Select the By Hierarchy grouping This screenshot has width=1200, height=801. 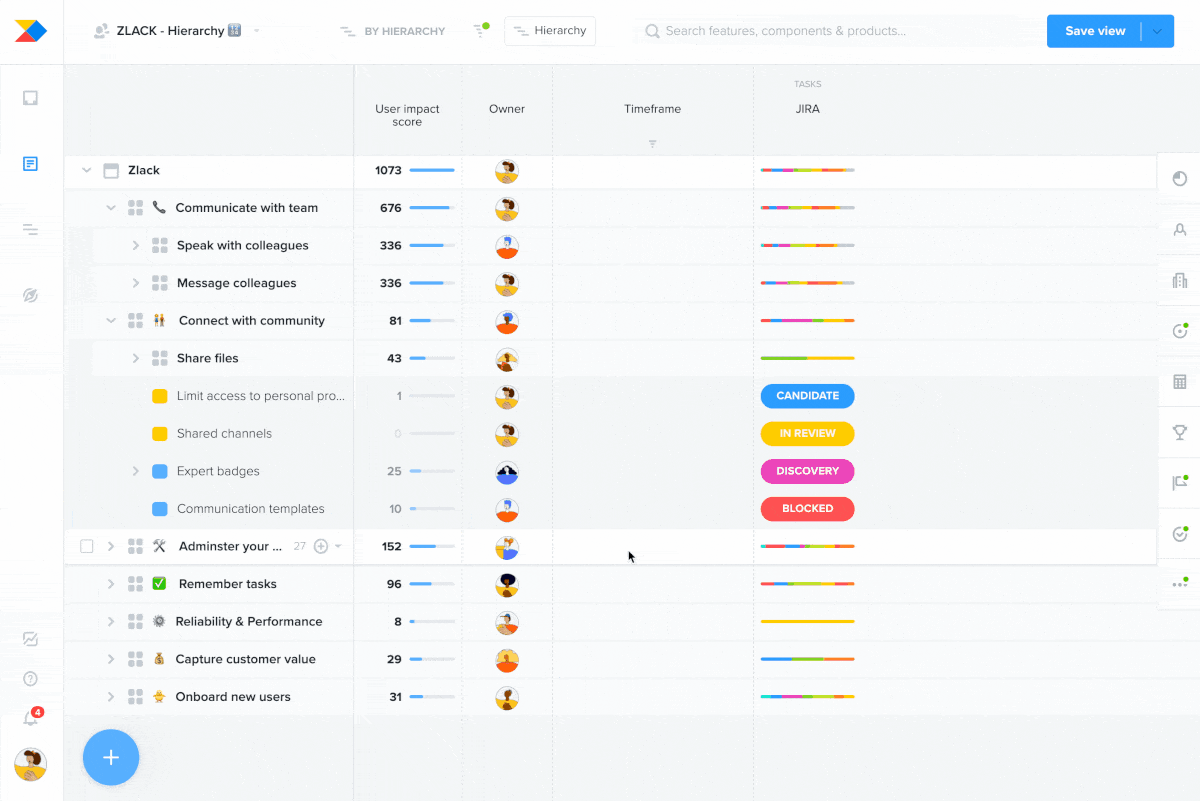click(392, 31)
